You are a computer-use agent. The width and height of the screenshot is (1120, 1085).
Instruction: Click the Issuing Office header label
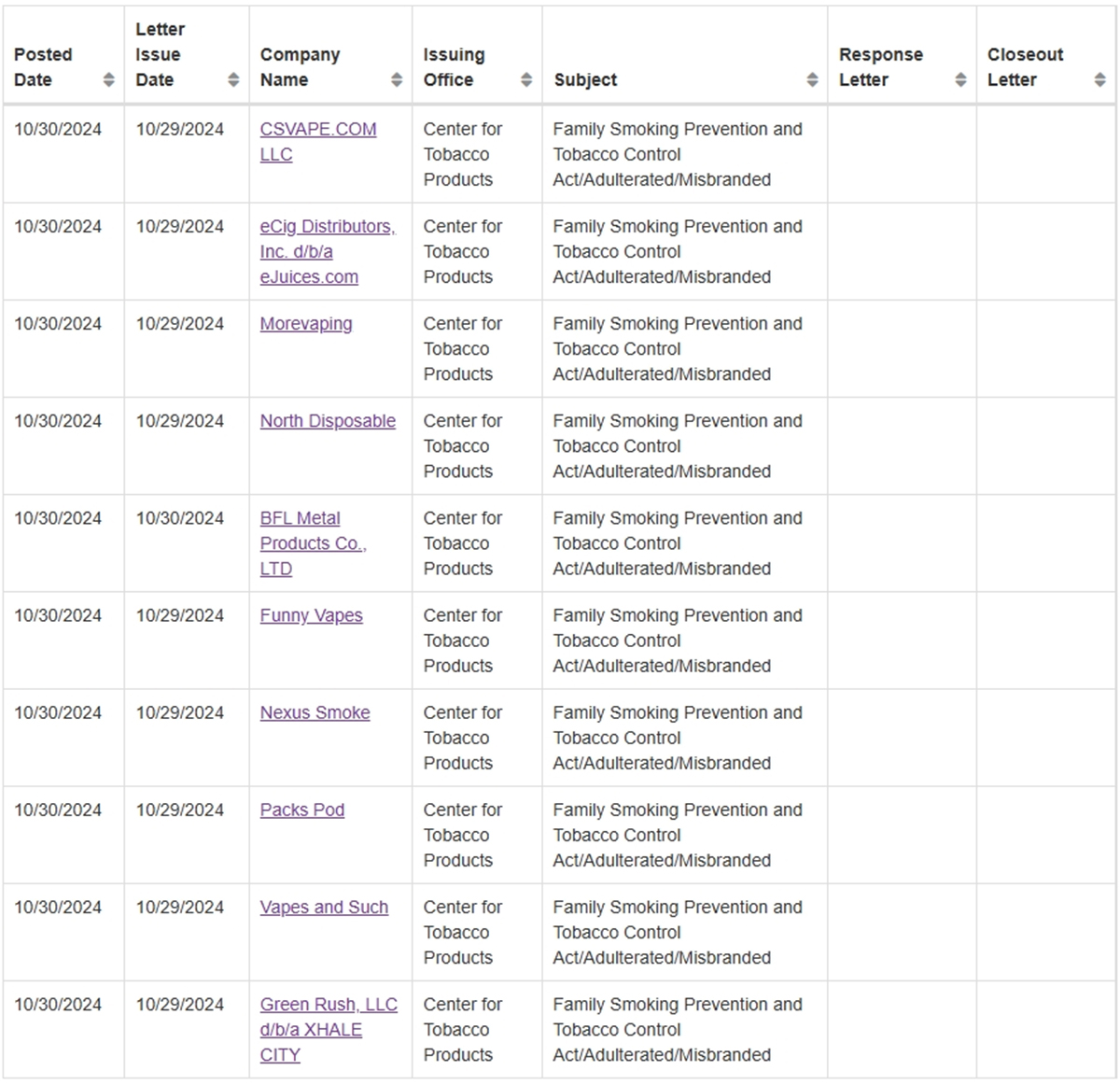pos(454,67)
